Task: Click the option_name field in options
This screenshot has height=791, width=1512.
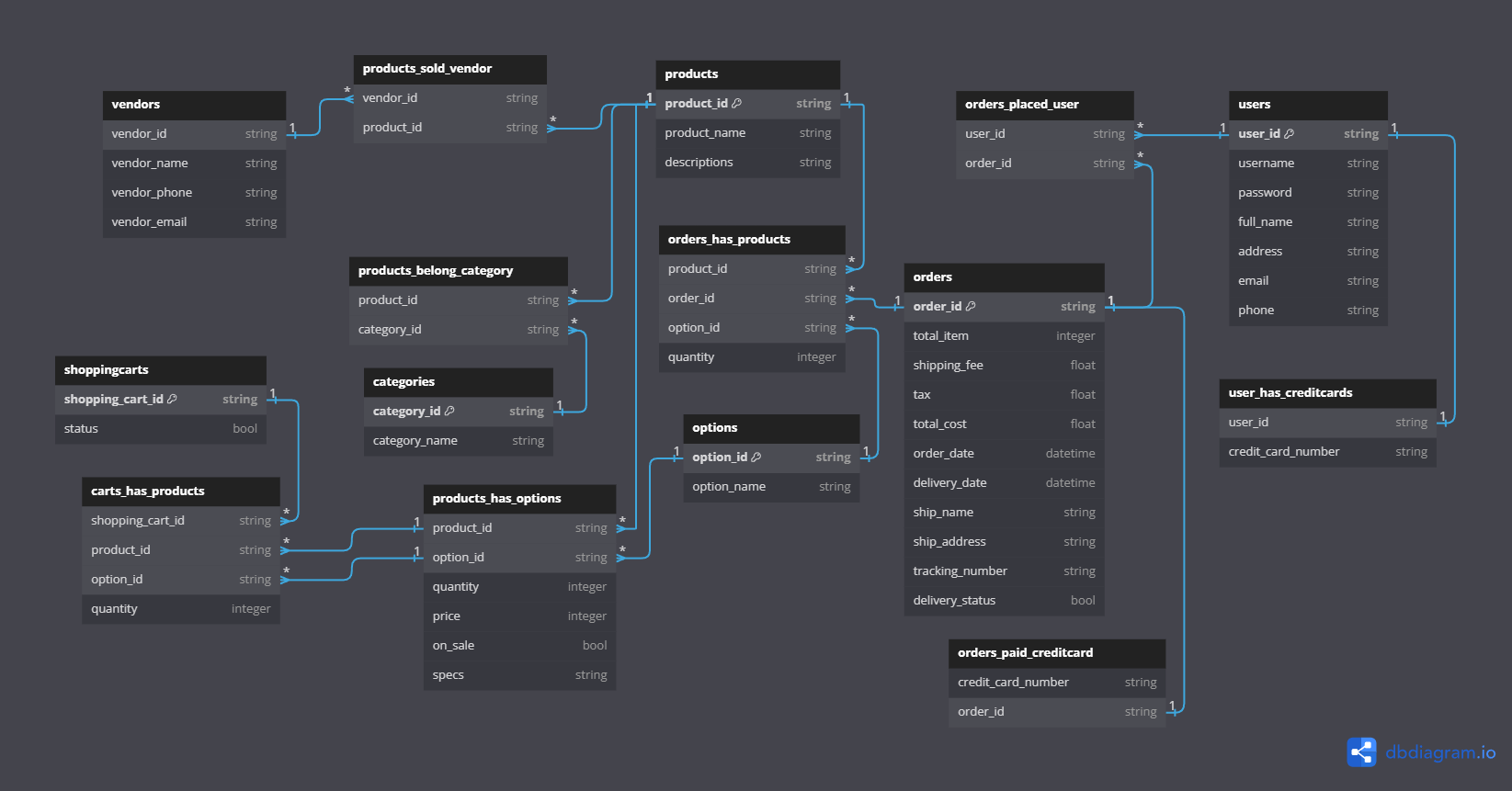Action: pyautogui.click(x=771, y=487)
